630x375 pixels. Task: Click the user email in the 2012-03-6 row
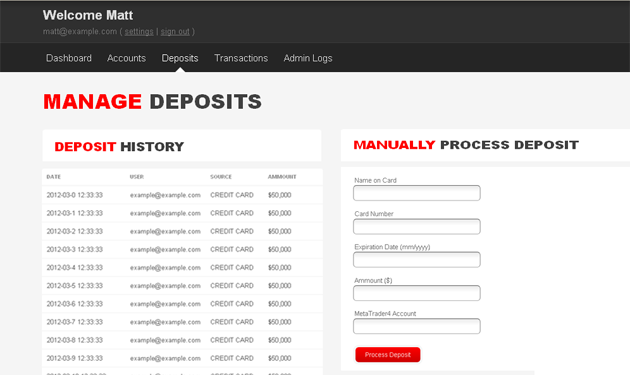coord(165,304)
